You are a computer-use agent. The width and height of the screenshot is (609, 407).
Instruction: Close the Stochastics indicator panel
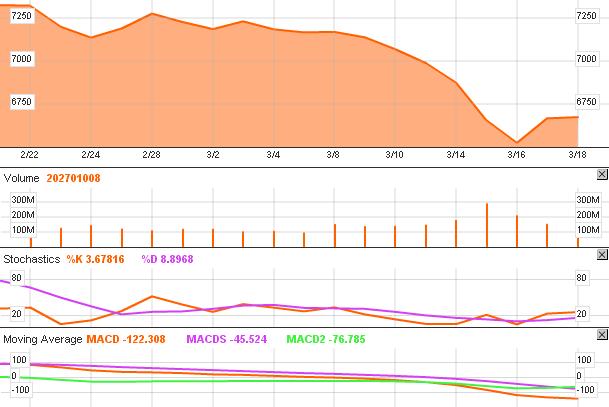click(x=601, y=257)
